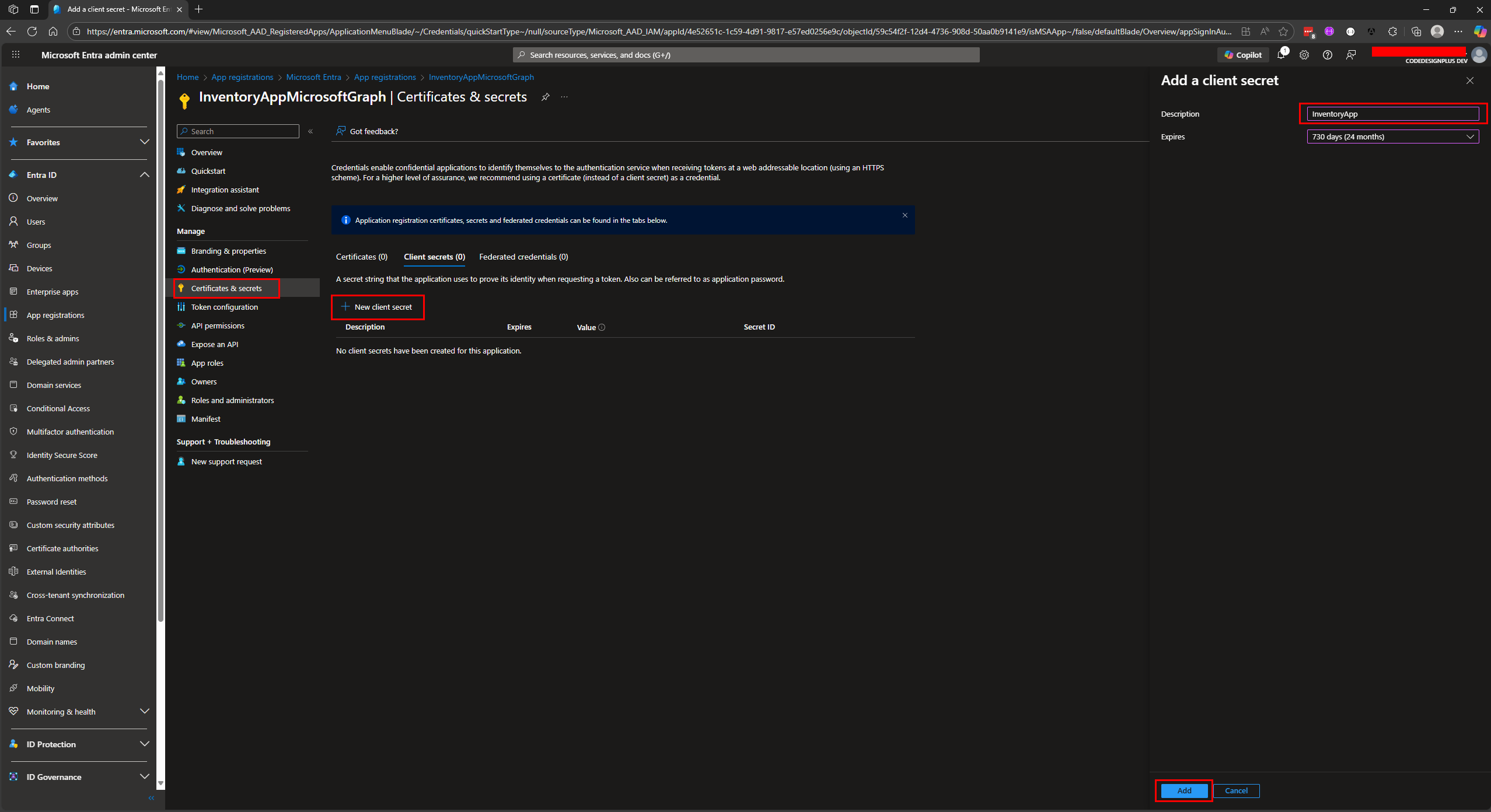Expand the Favorites section
The image size is (1491, 812).
(x=145, y=142)
